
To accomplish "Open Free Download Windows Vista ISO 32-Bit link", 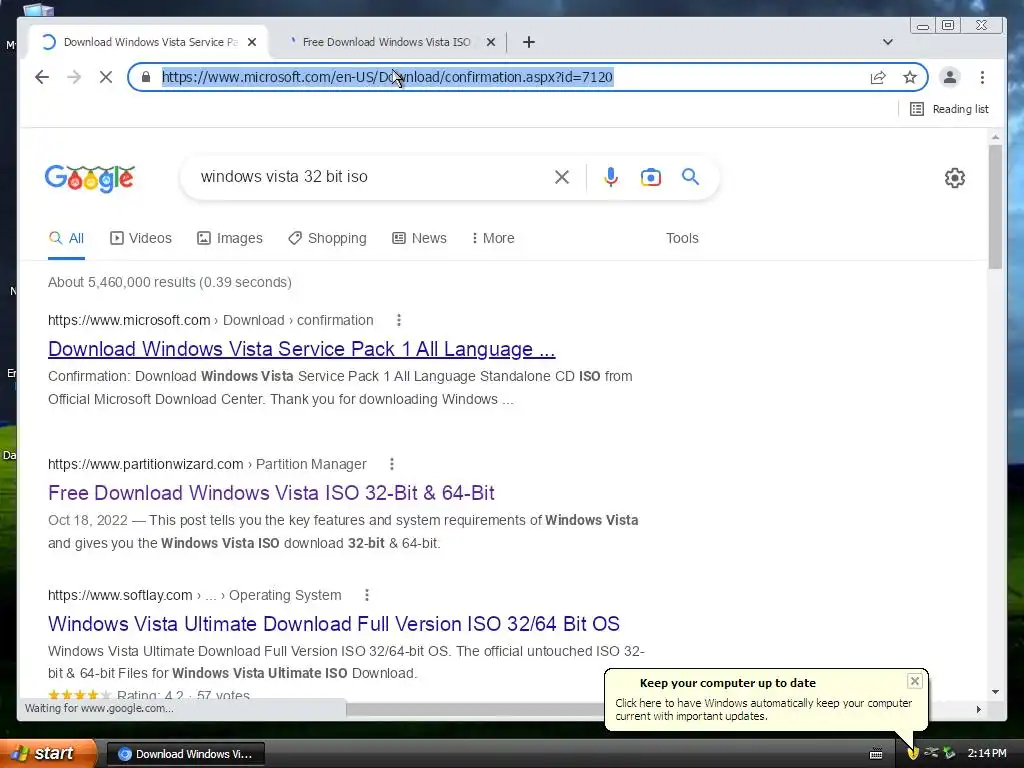I will click(271, 493).
